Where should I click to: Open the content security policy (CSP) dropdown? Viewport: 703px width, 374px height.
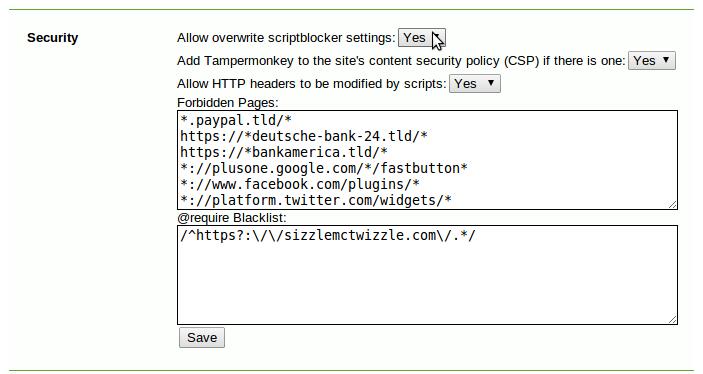pos(651,61)
